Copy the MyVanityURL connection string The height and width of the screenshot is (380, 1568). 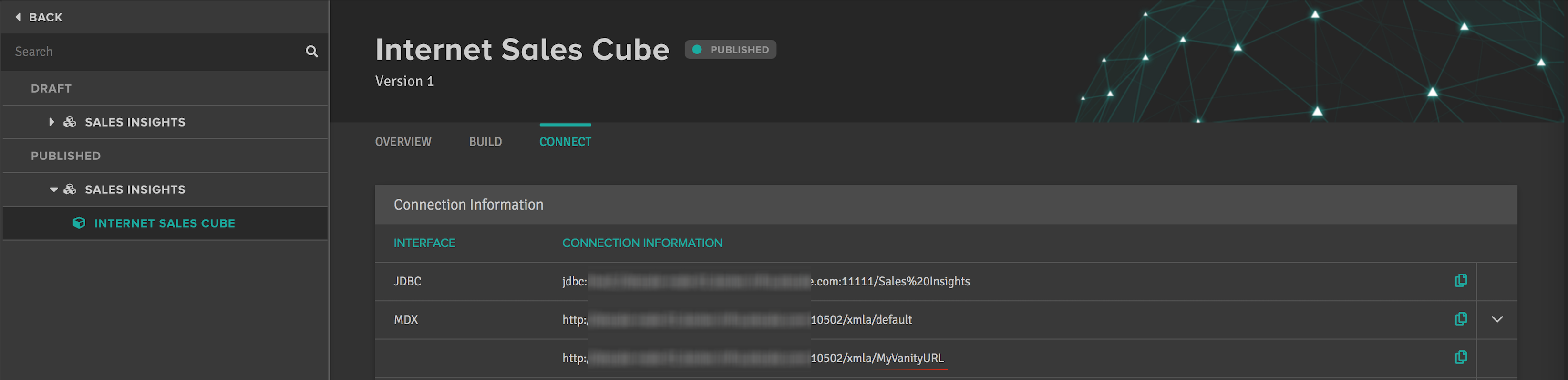(1460, 358)
